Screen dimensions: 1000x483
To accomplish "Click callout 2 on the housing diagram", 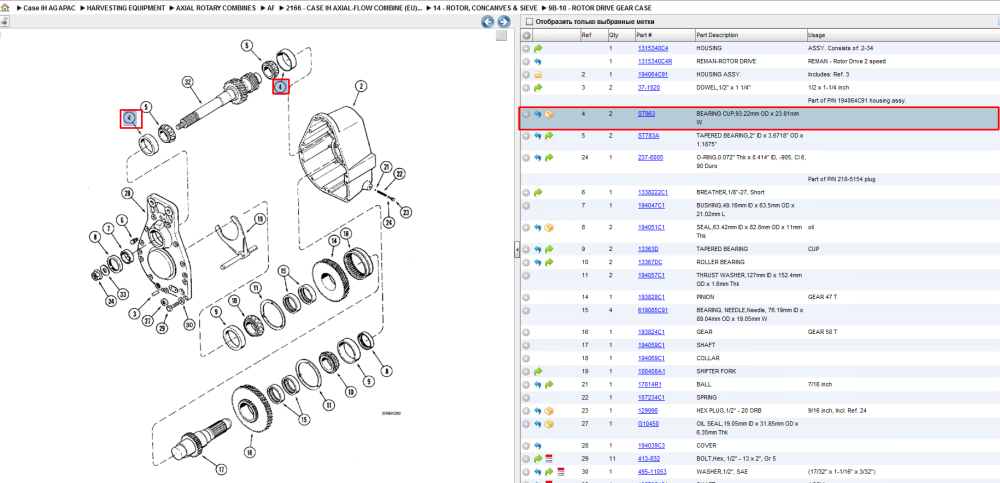I will click(x=360, y=86).
